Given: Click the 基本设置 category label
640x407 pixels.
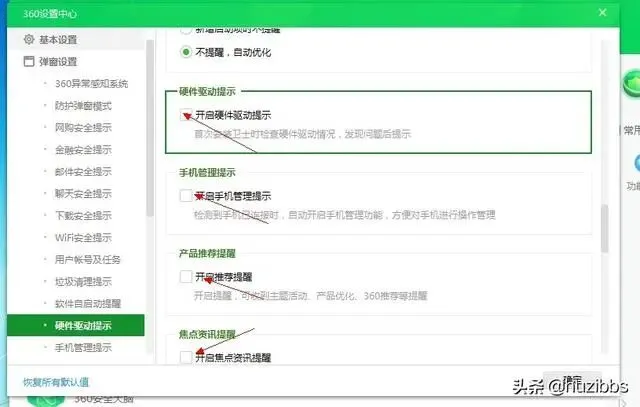Looking at the screenshot, I should click(58, 40).
